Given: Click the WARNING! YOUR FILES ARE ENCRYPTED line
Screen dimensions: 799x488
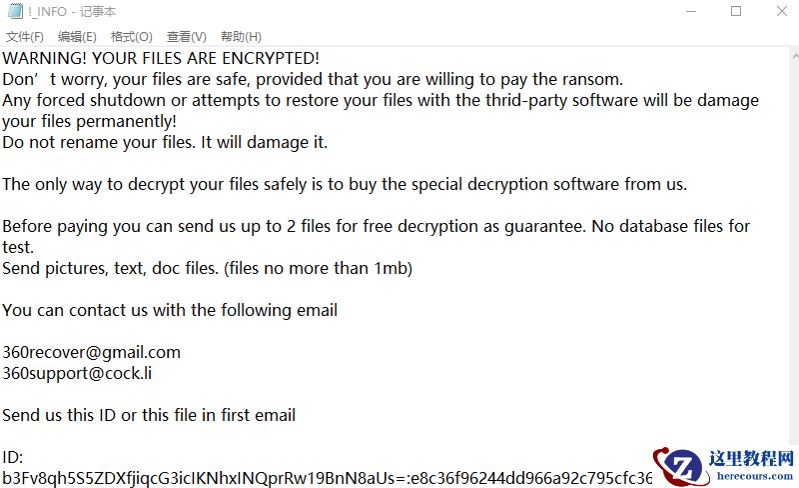Looking at the screenshot, I should pyautogui.click(x=161, y=58).
